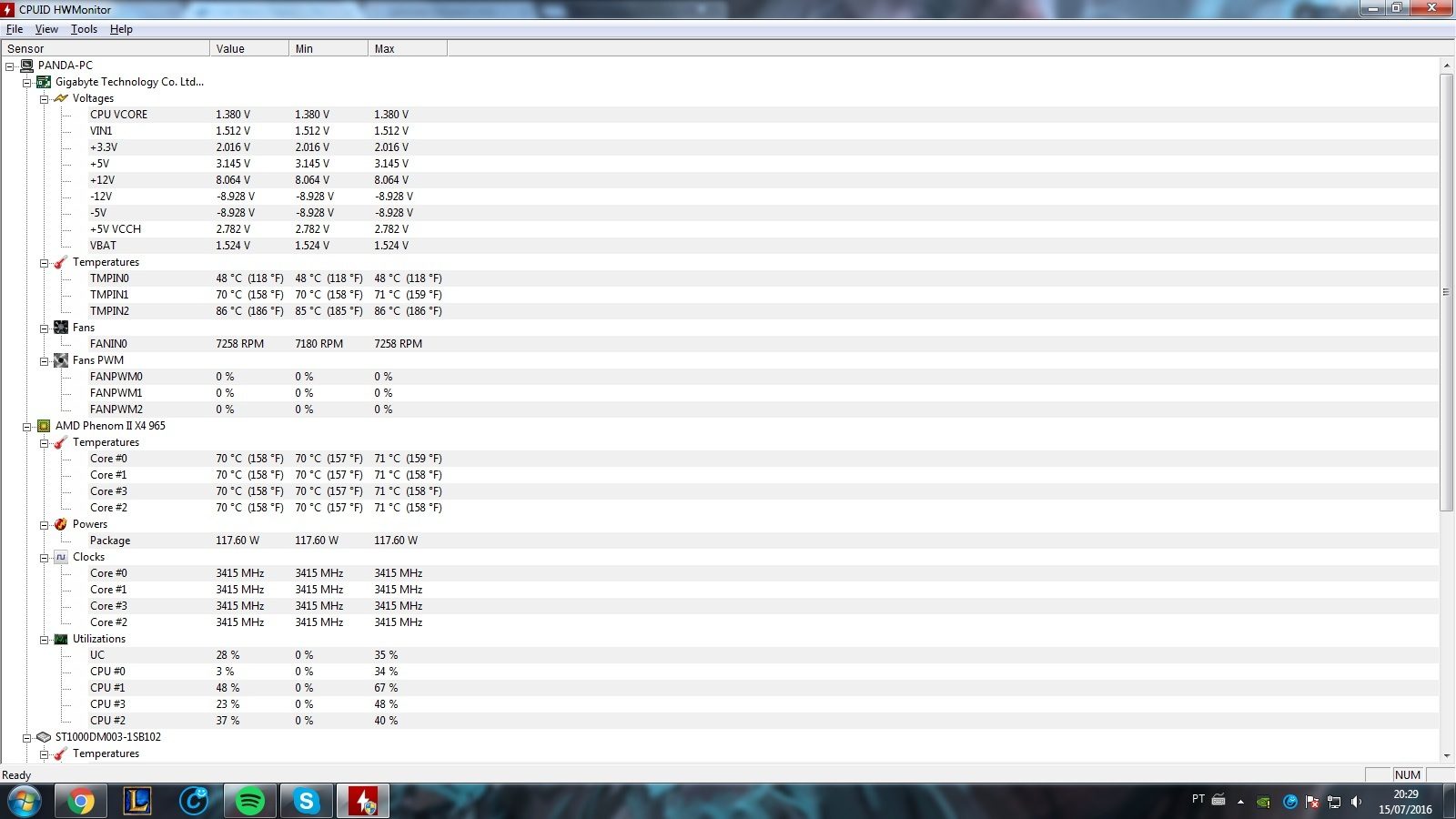This screenshot has height=819, width=1456.
Task: Click the Max column header
Action: coord(407,48)
